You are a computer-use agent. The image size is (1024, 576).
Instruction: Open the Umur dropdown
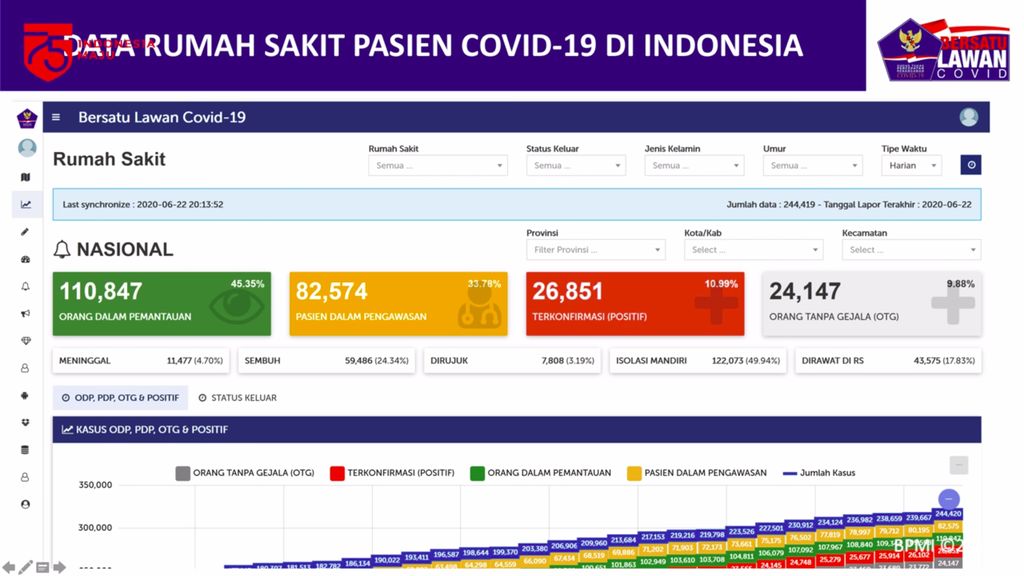[x=812, y=165]
